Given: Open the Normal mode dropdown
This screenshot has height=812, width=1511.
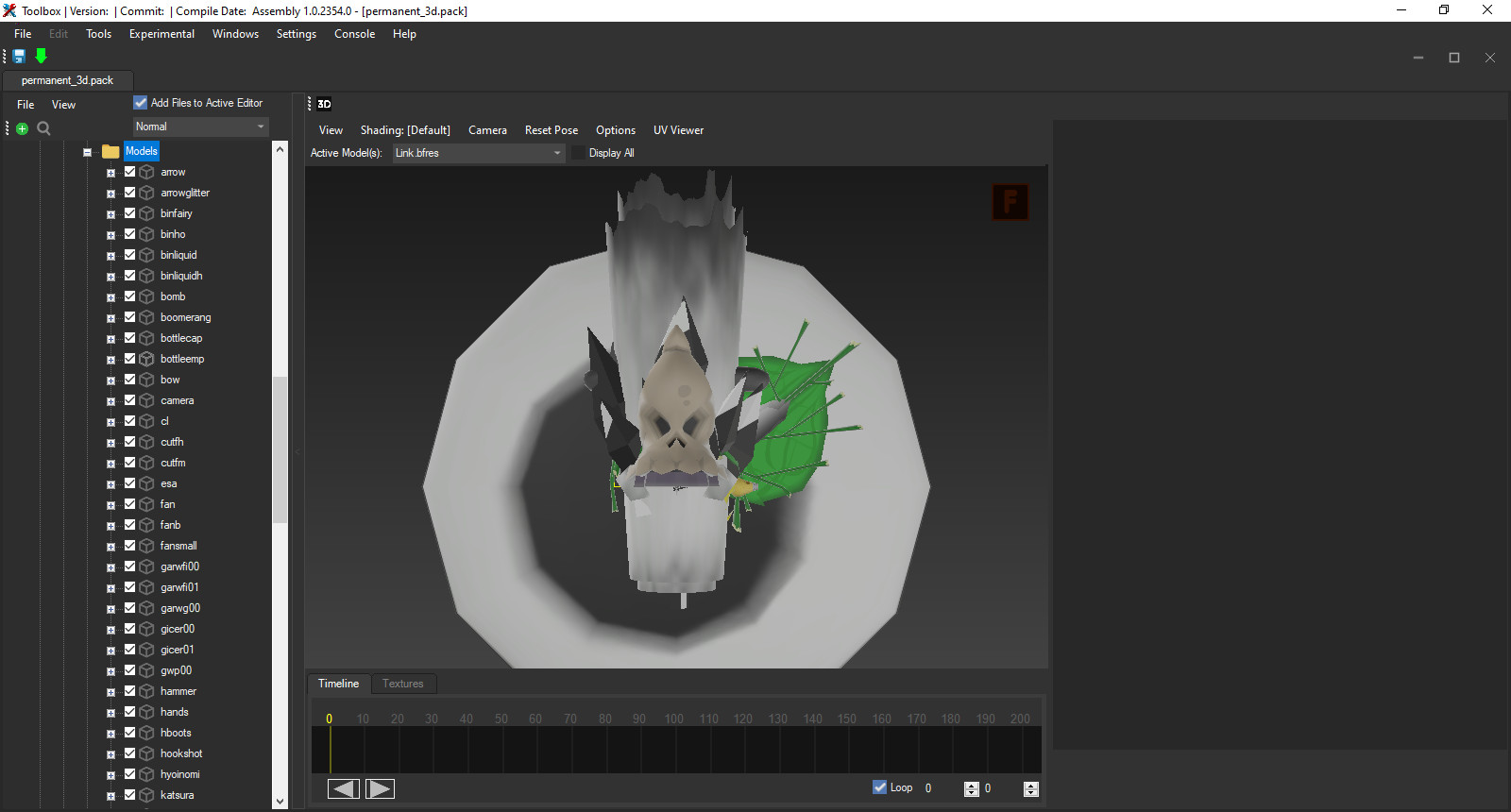Looking at the screenshot, I should click(x=200, y=127).
